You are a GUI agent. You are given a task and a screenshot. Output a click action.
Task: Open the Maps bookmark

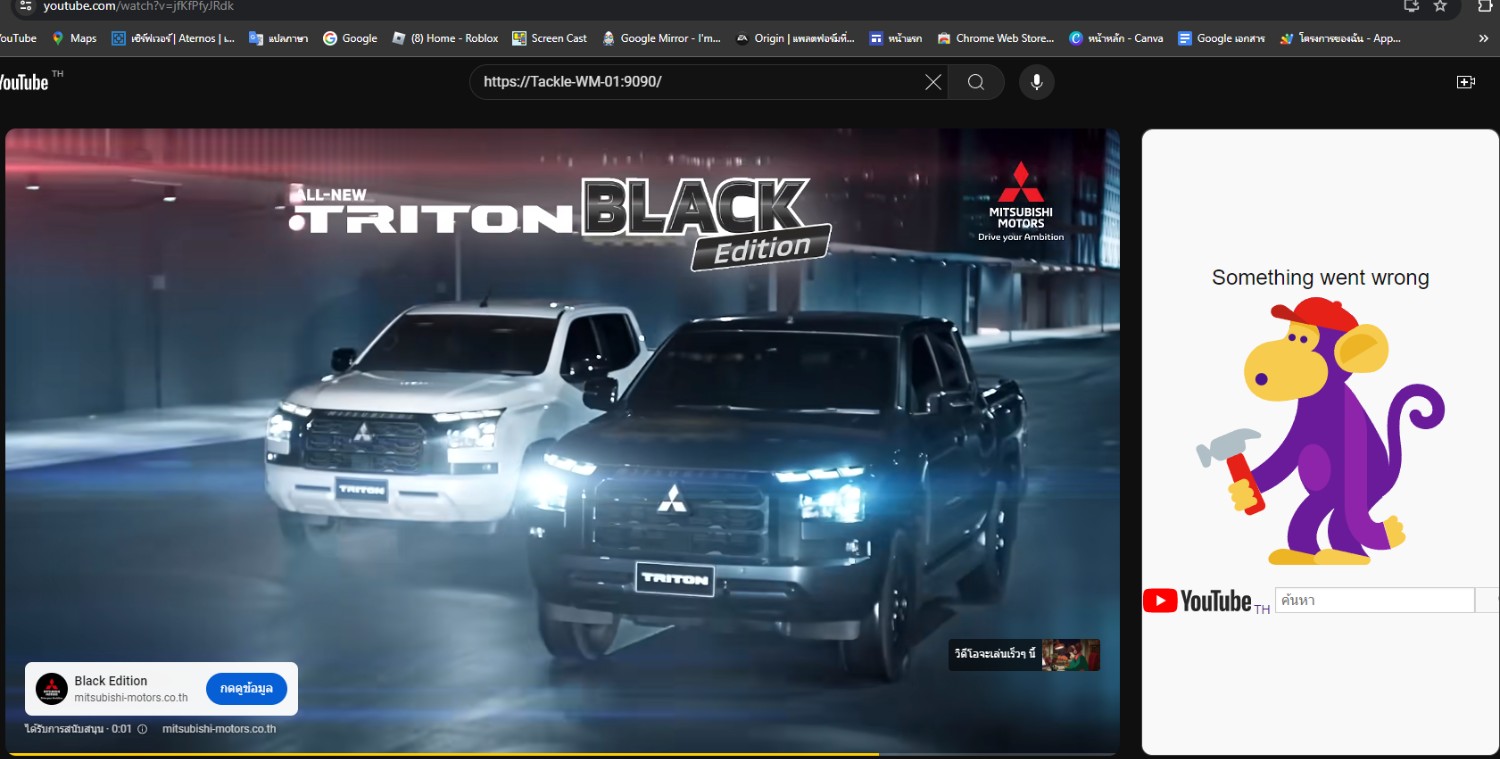tap(74, 38)
